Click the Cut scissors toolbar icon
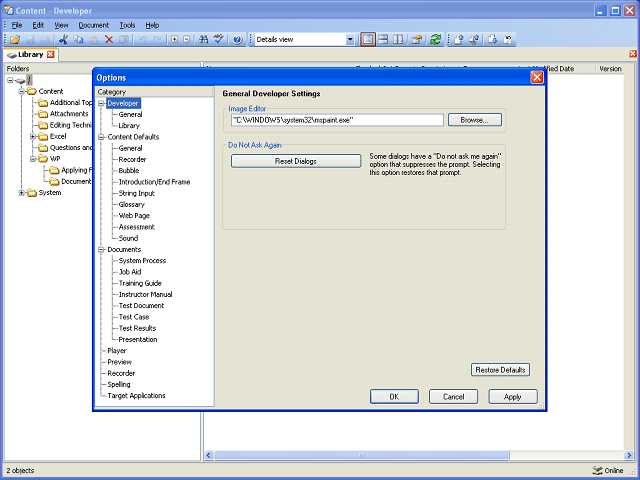This screenshot has width=640, height=480. (x=63, y=40)
